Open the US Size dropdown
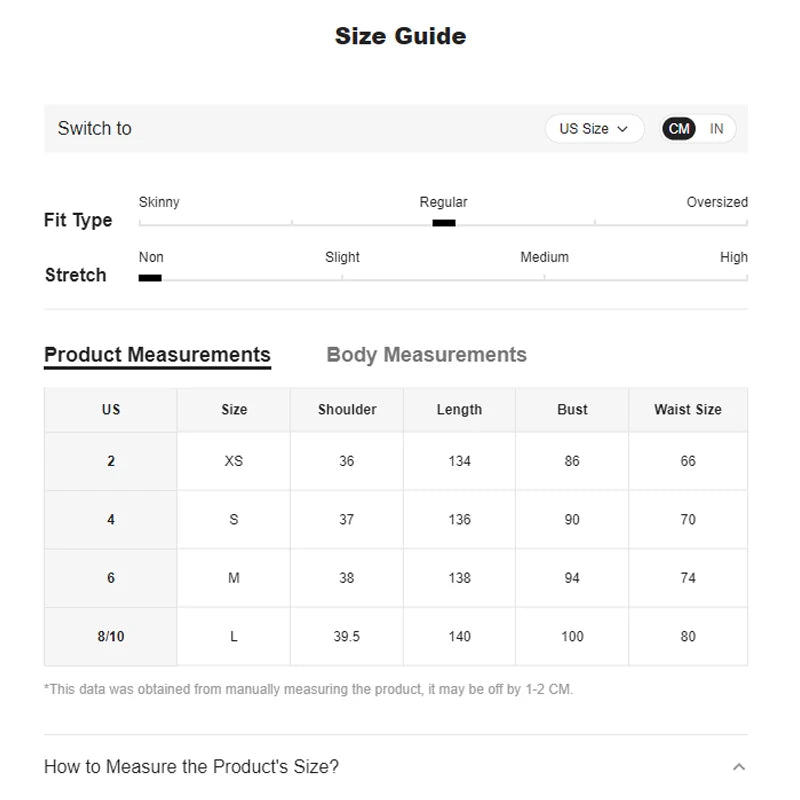 594,129
